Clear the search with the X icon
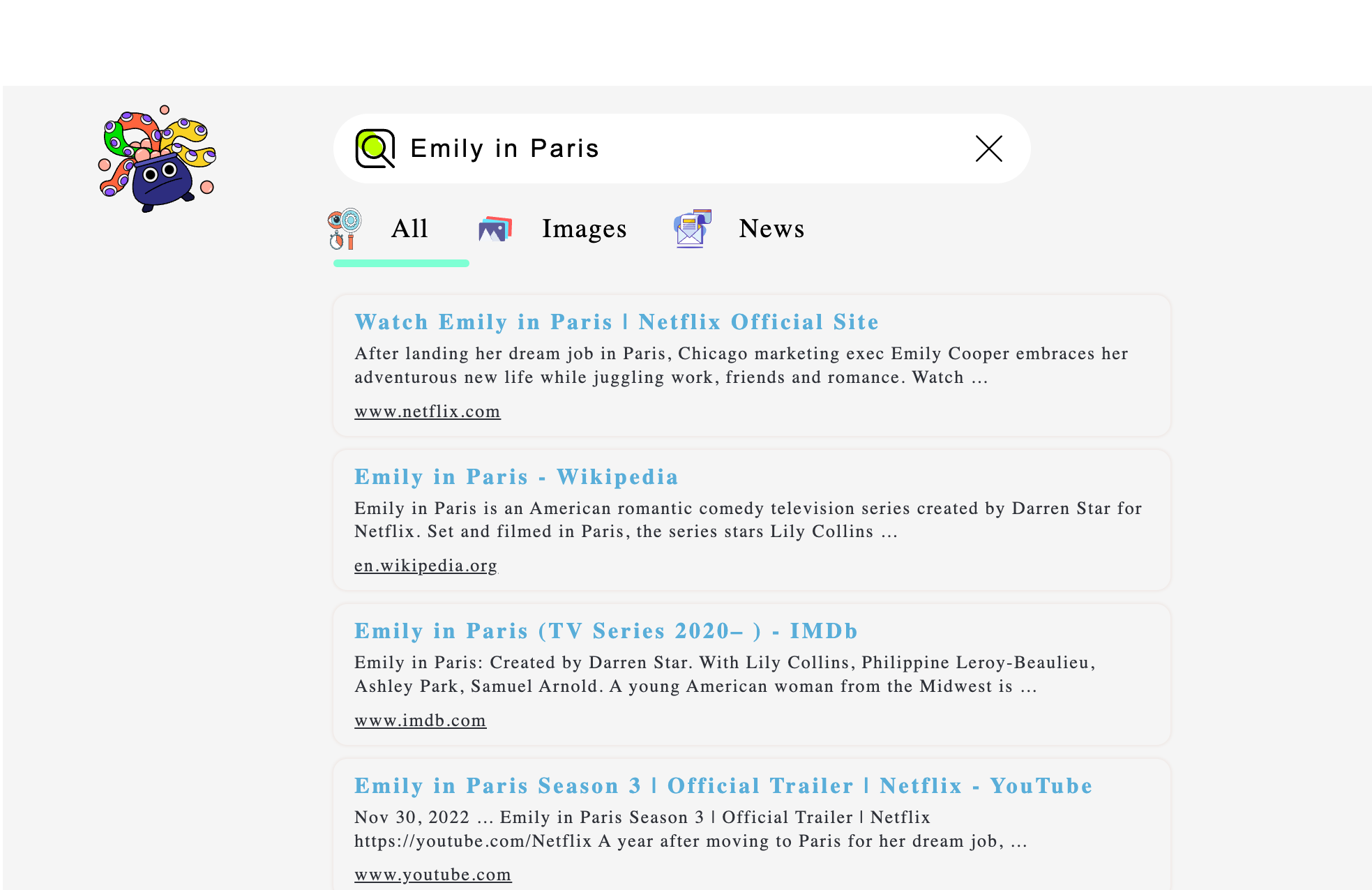 988,149
